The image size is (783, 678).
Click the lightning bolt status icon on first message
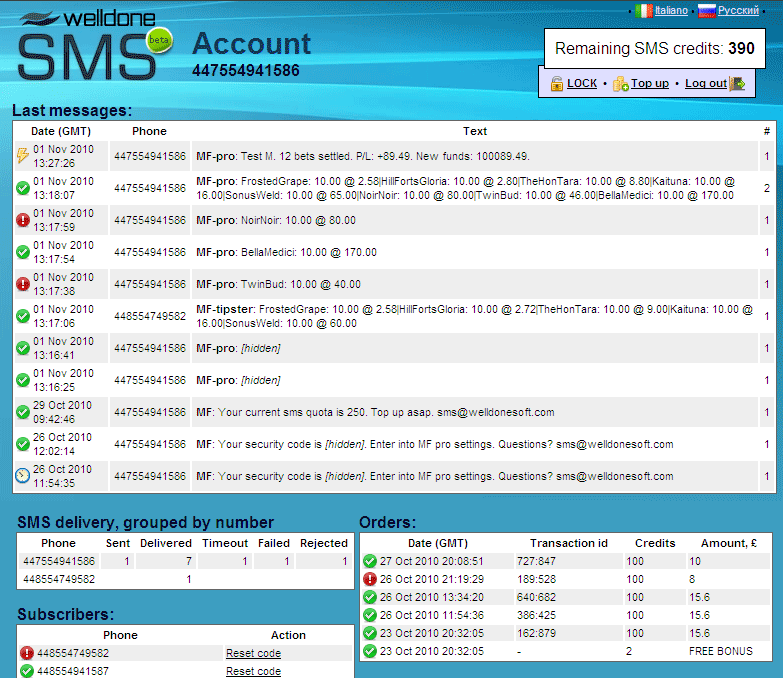23,156
